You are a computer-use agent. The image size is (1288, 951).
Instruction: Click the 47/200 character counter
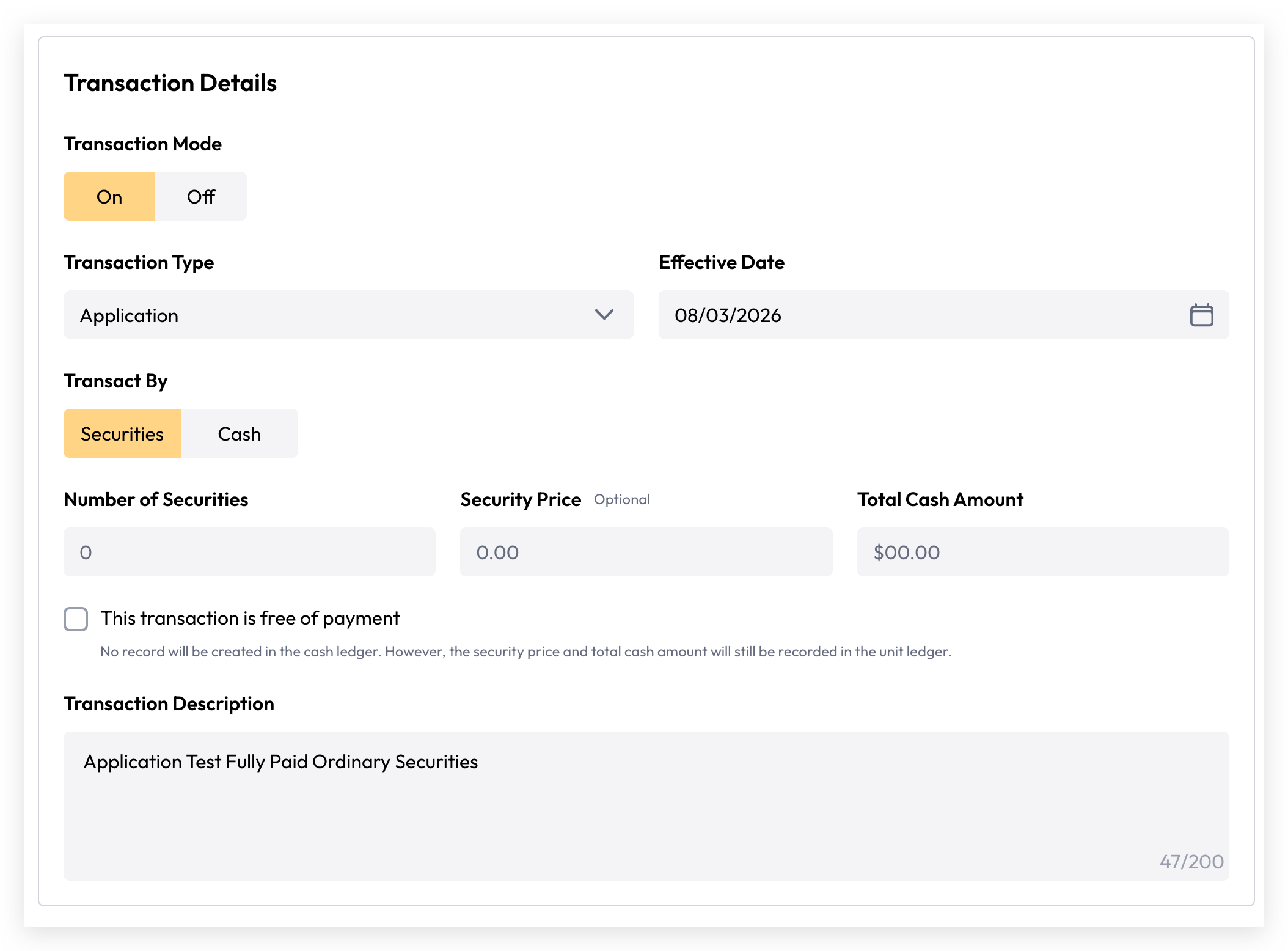[x=1191, y=861]
